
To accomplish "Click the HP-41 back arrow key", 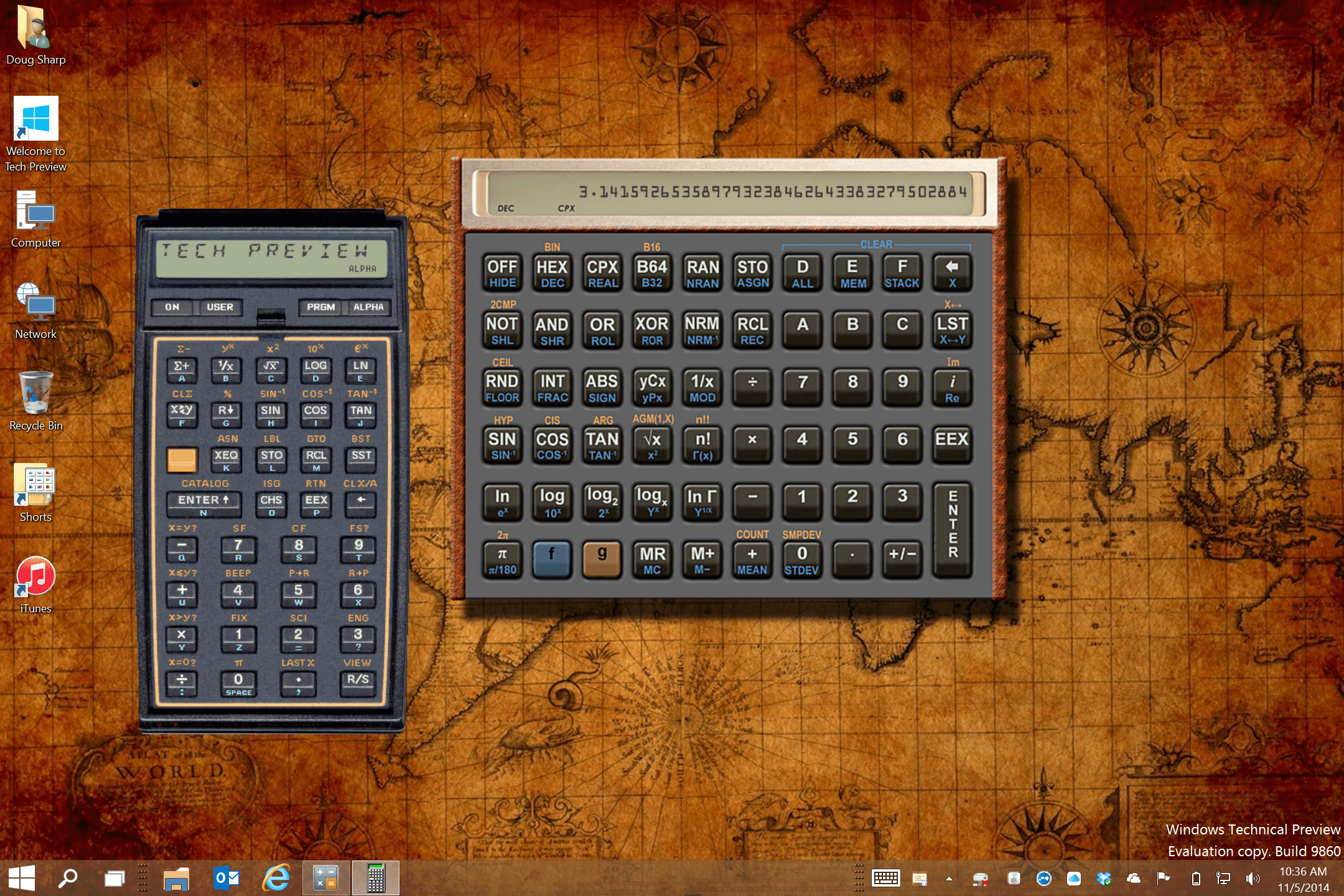I will (x=361, y=505).
